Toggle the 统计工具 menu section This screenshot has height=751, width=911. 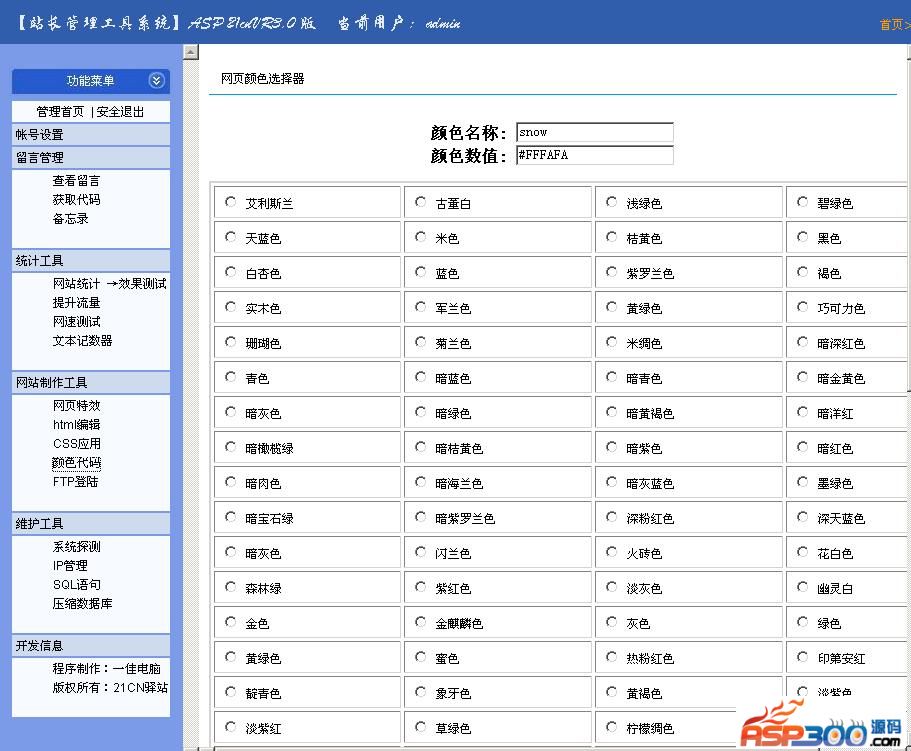[91, 261]
